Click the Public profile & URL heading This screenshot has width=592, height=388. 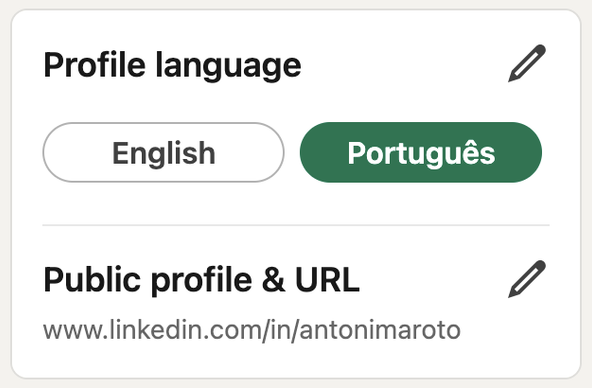pos(201,280)
